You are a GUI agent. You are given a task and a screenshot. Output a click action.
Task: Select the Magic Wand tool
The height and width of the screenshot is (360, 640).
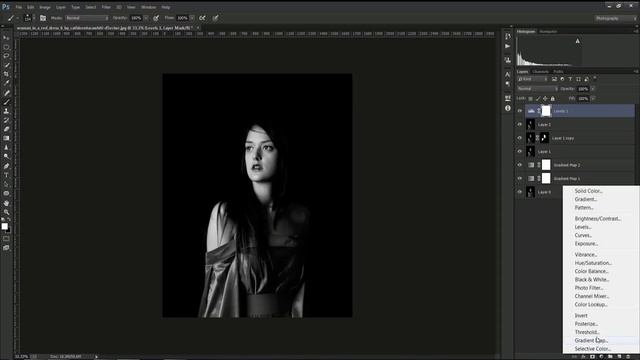click(x=6, y=65)
